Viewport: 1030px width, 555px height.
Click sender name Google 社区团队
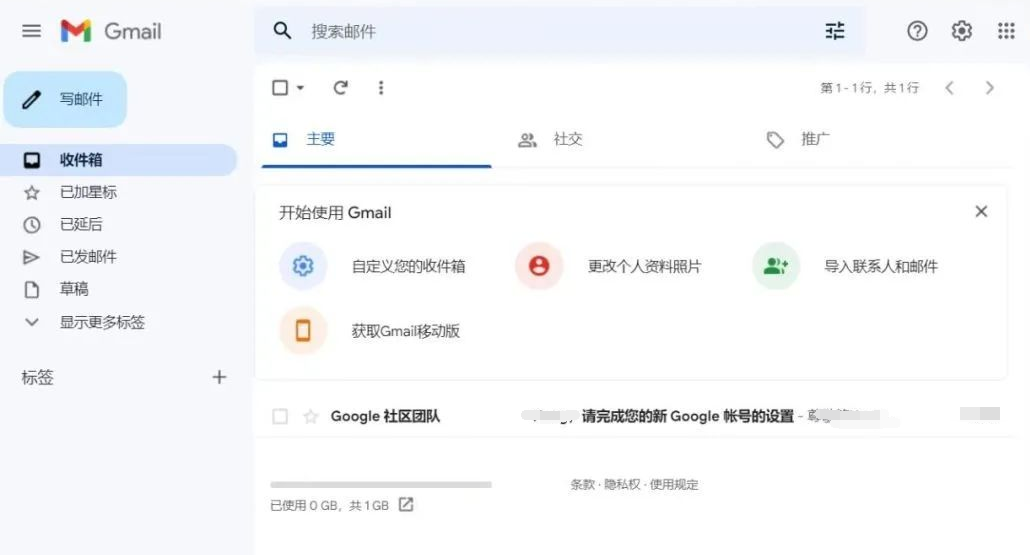click(385, 416)
